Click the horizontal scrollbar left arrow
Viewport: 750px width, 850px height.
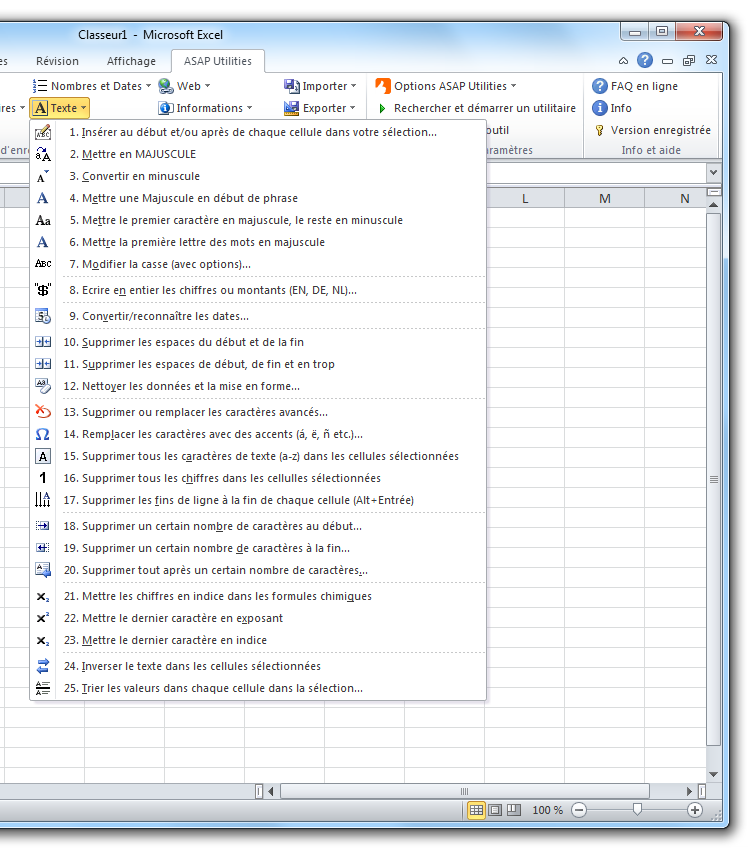(270, 791)
